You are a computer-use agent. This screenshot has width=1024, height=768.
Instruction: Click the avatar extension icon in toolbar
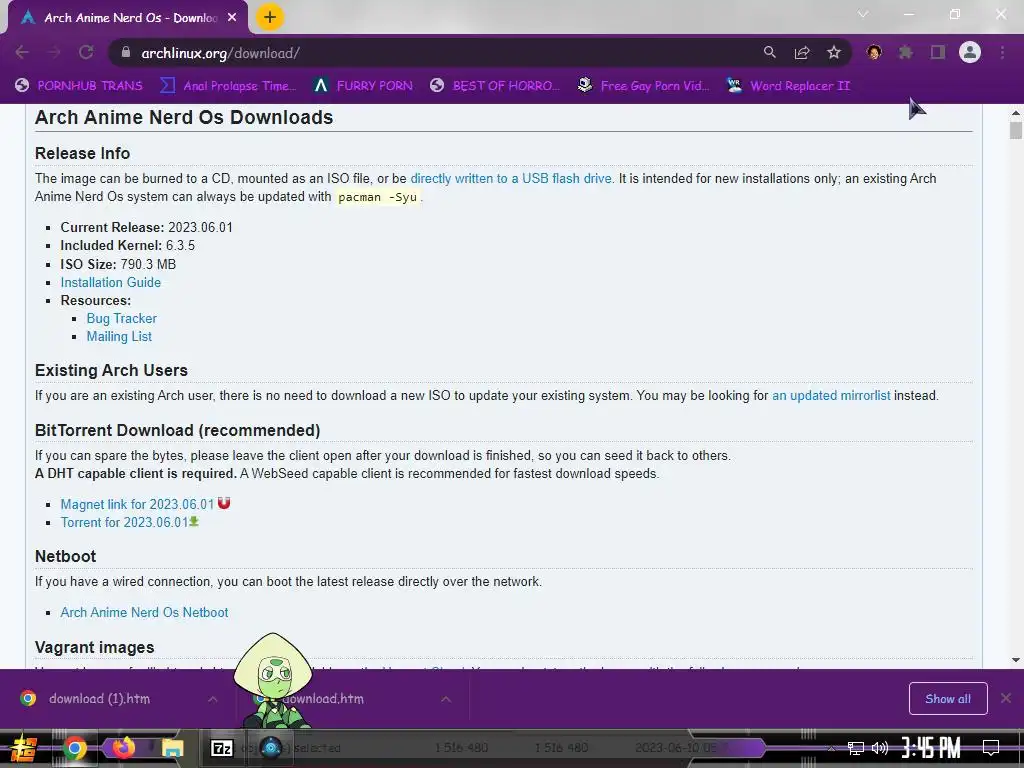[874, 52]
